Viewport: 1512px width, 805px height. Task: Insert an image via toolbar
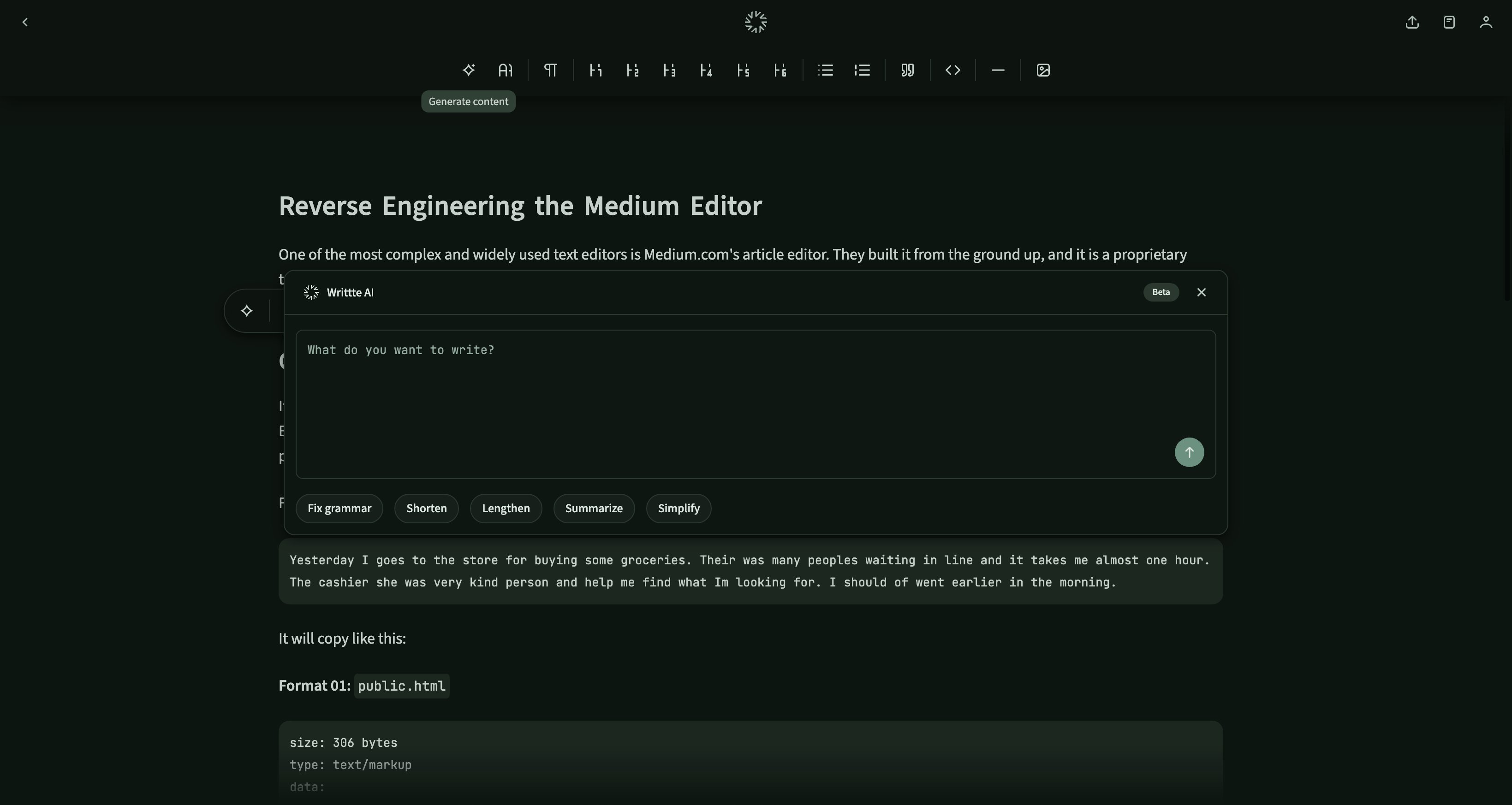1043,71
